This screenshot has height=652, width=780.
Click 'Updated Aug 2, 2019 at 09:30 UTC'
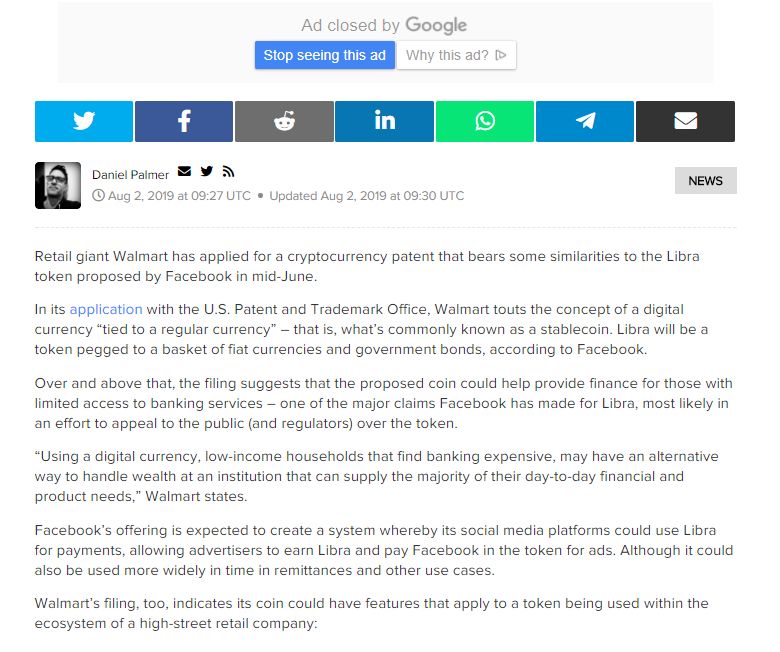click(367, 195)
